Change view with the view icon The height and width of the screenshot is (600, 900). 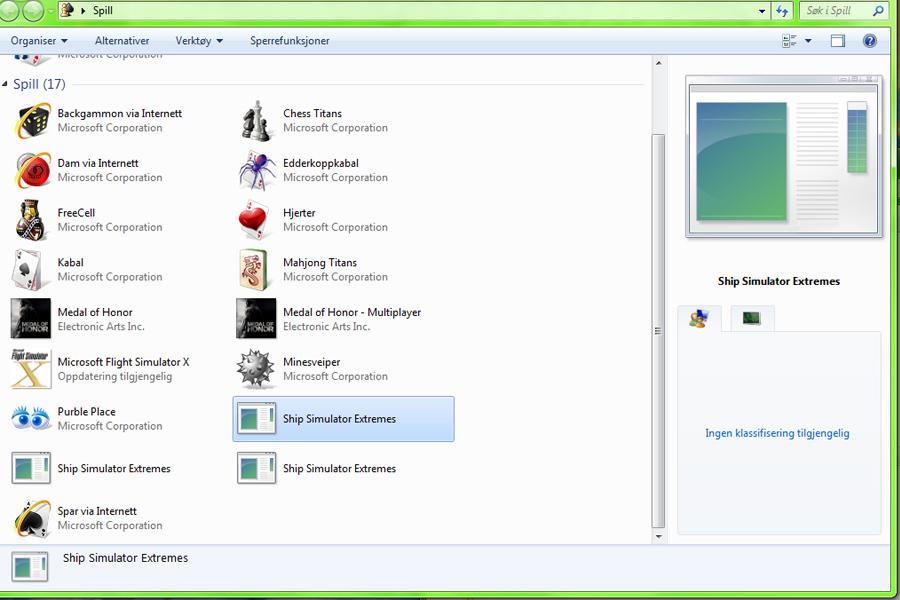[789, 41]
